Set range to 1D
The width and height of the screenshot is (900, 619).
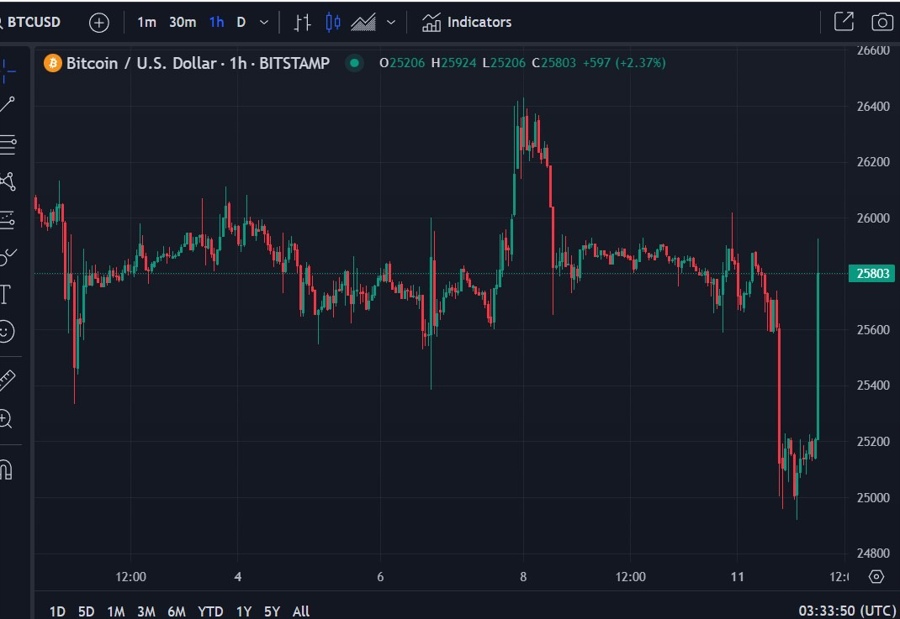click(x=57, y=611)
